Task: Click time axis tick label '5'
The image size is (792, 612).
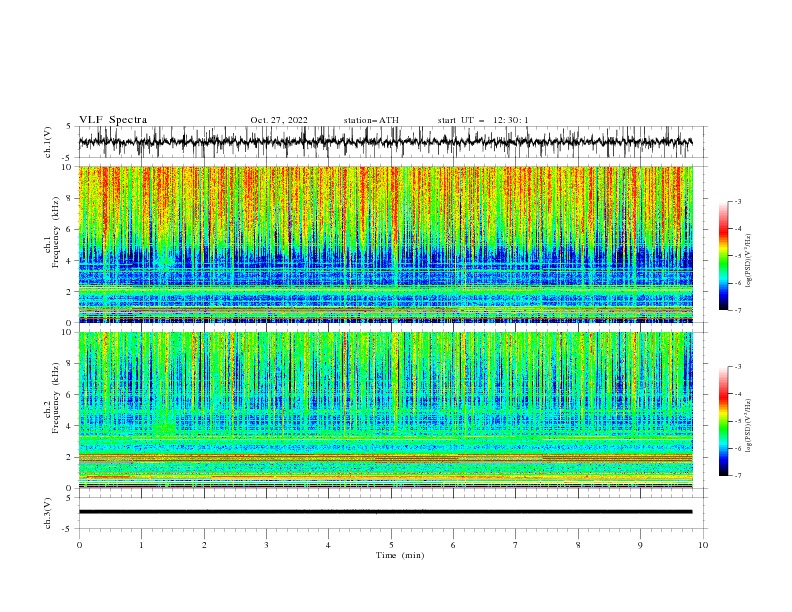Action: pos(391,545)
